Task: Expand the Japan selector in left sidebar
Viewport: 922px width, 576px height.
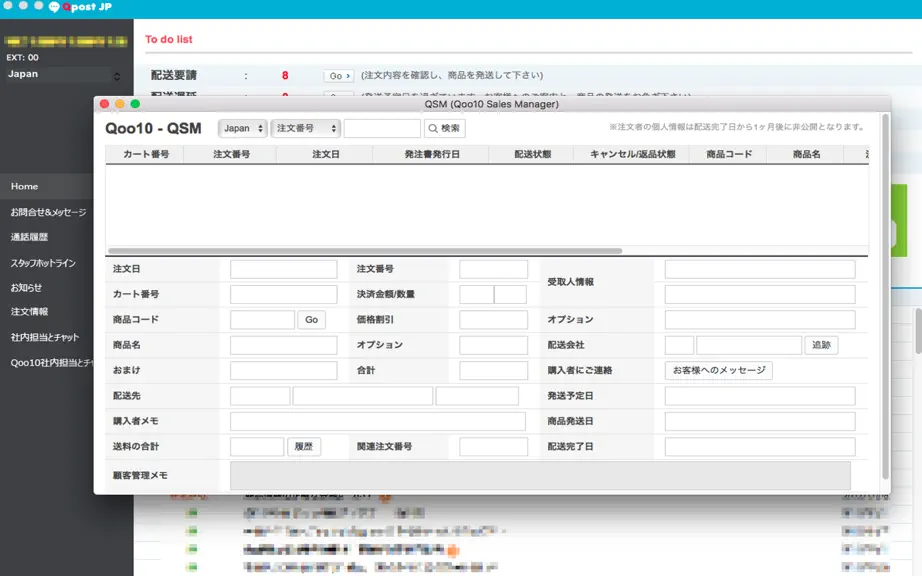Action: [64, 75]
